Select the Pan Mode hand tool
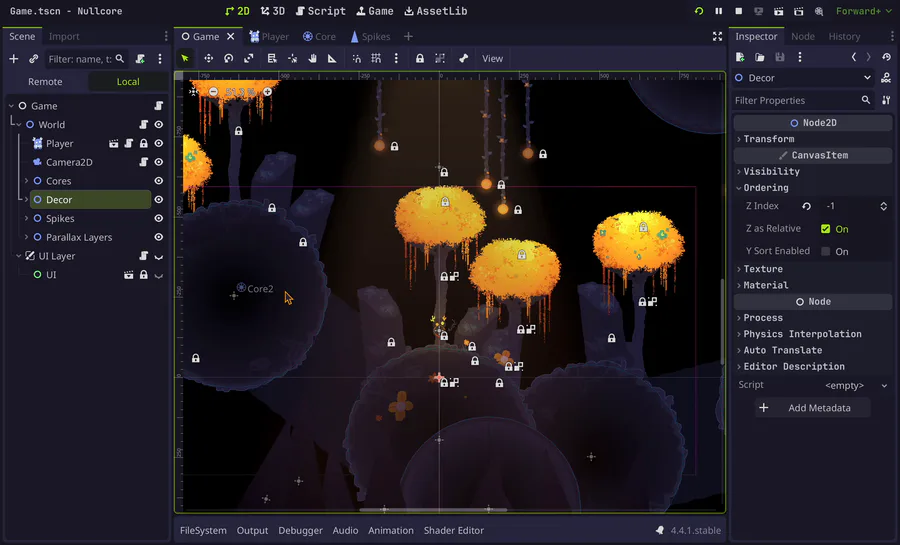This screenshot has width=900, height=545. [312, 59]
